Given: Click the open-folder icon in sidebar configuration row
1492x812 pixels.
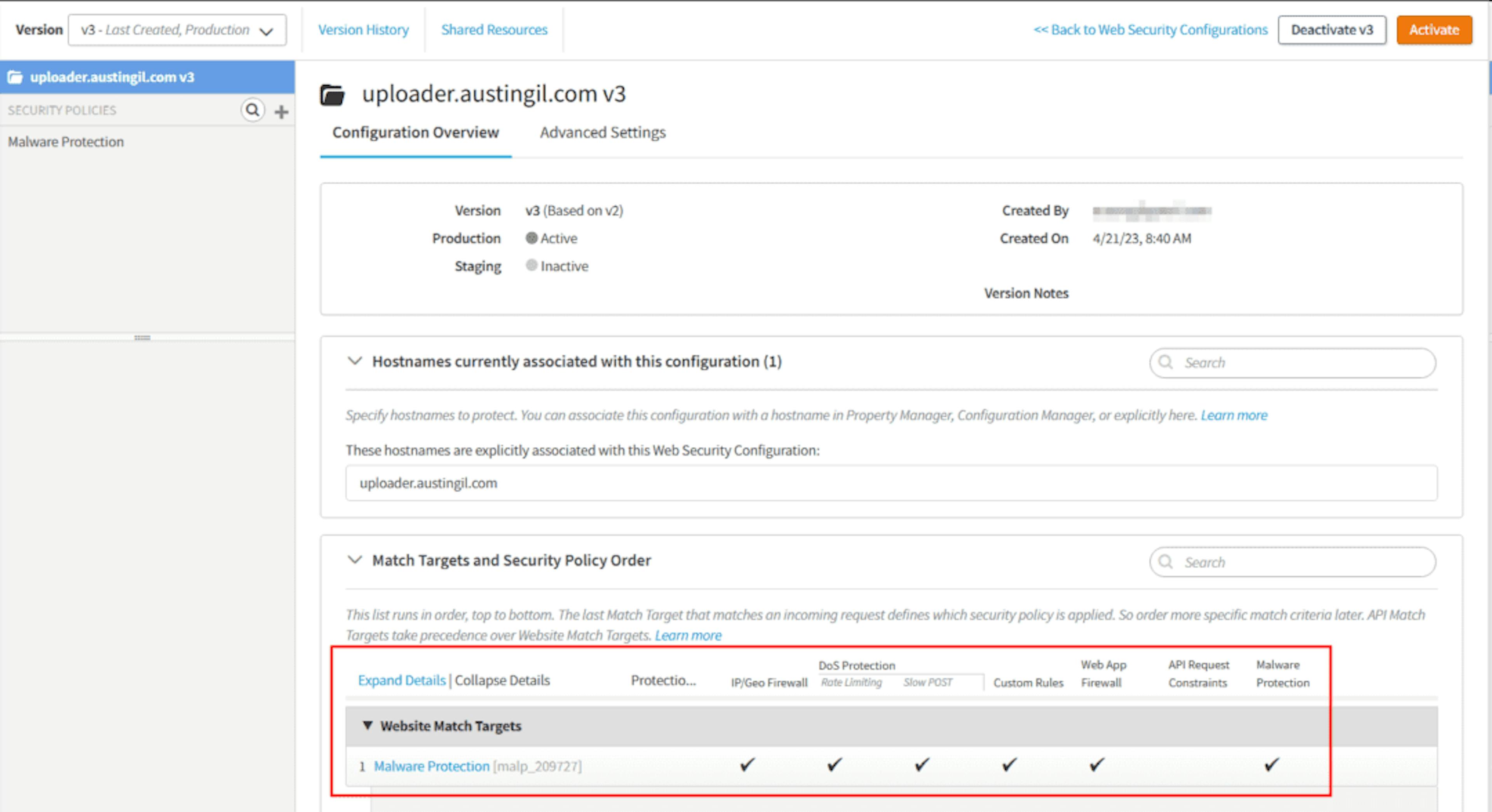Looking at the screenshot, I should point(15,77).
